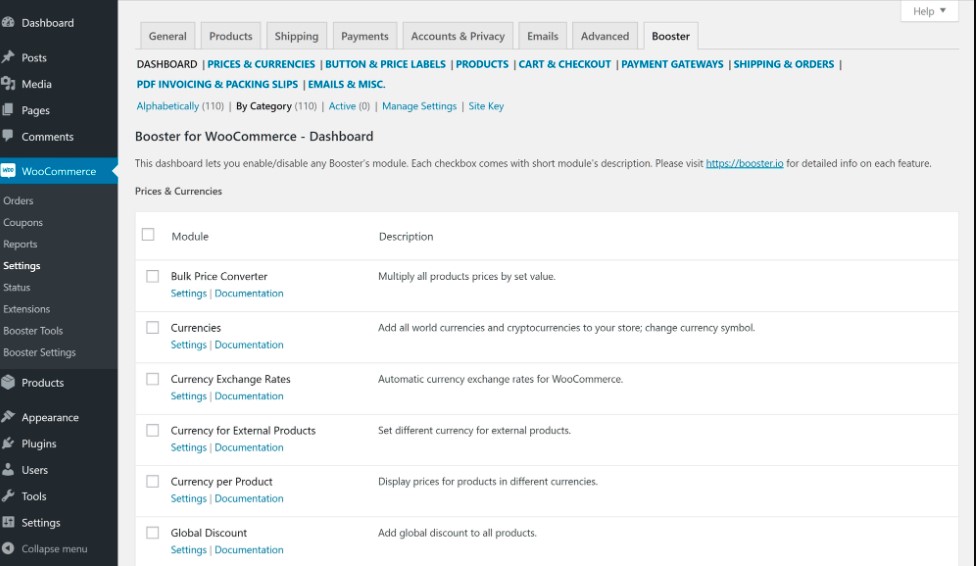Click the Plugins plug icon
This screenshot has width=976, height=566.
pos(7,443)
